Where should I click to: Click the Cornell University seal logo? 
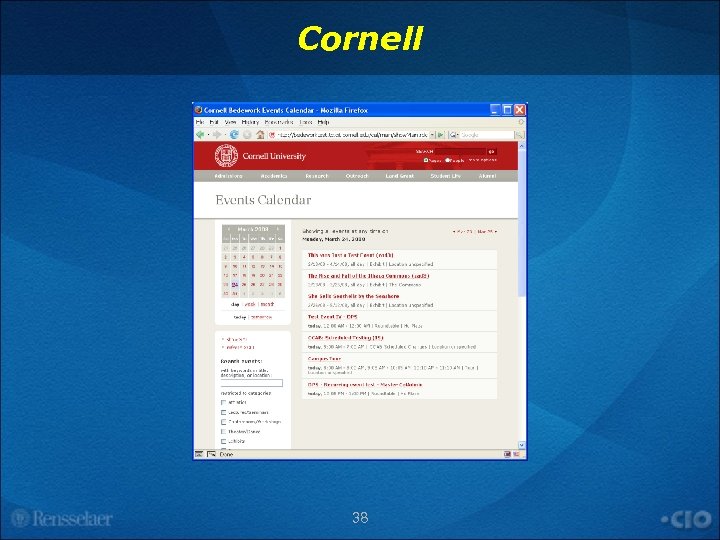pos(226,156)
